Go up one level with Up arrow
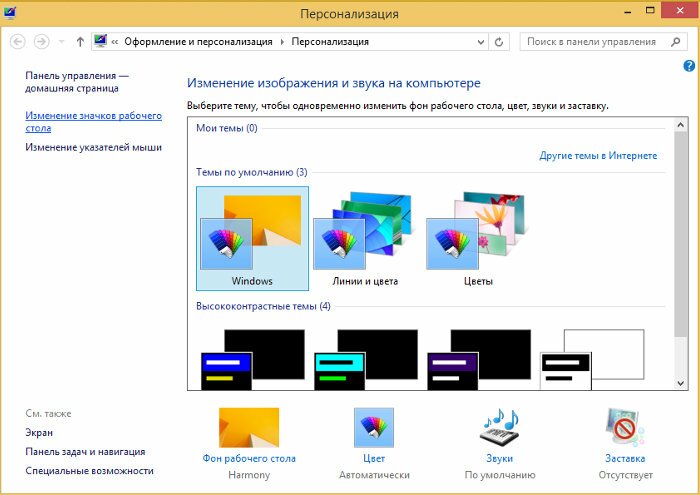 [80, 42]
